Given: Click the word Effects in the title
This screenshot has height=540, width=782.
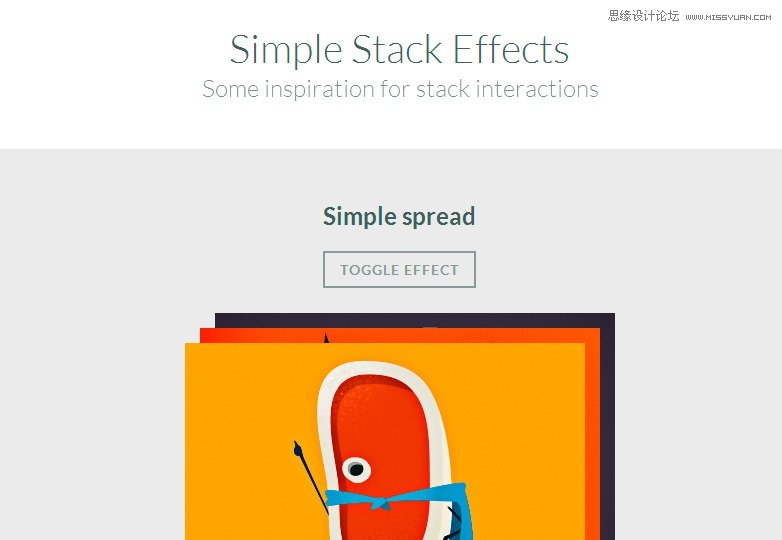Looking at the screenshot, I should click(511, 49).
